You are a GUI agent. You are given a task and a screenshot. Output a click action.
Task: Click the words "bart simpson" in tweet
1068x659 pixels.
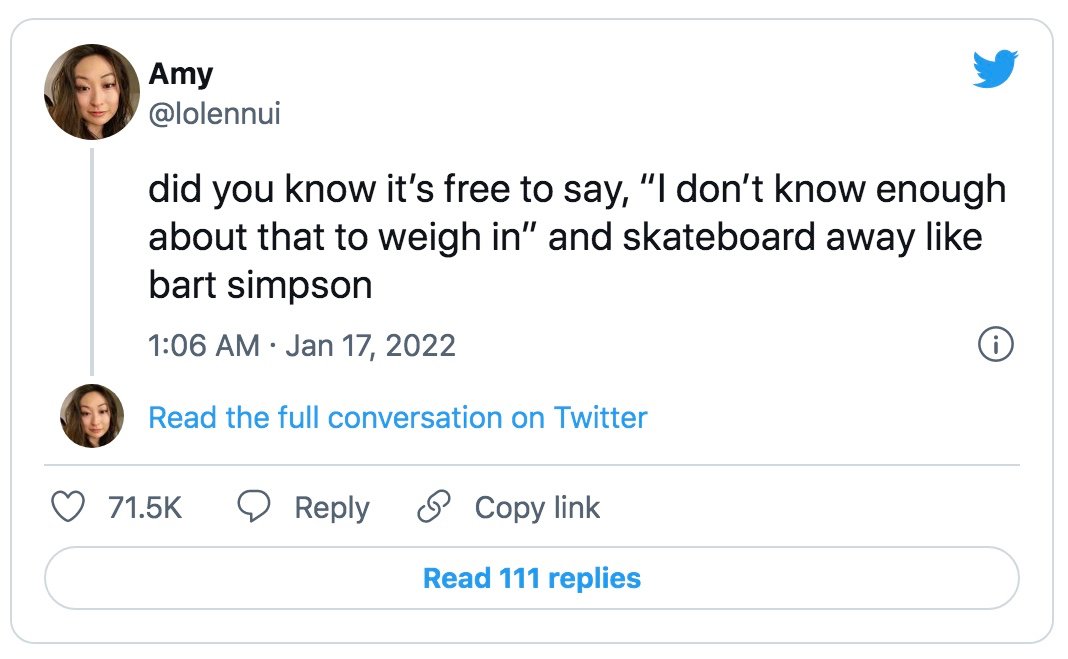[x=260, y=285]
